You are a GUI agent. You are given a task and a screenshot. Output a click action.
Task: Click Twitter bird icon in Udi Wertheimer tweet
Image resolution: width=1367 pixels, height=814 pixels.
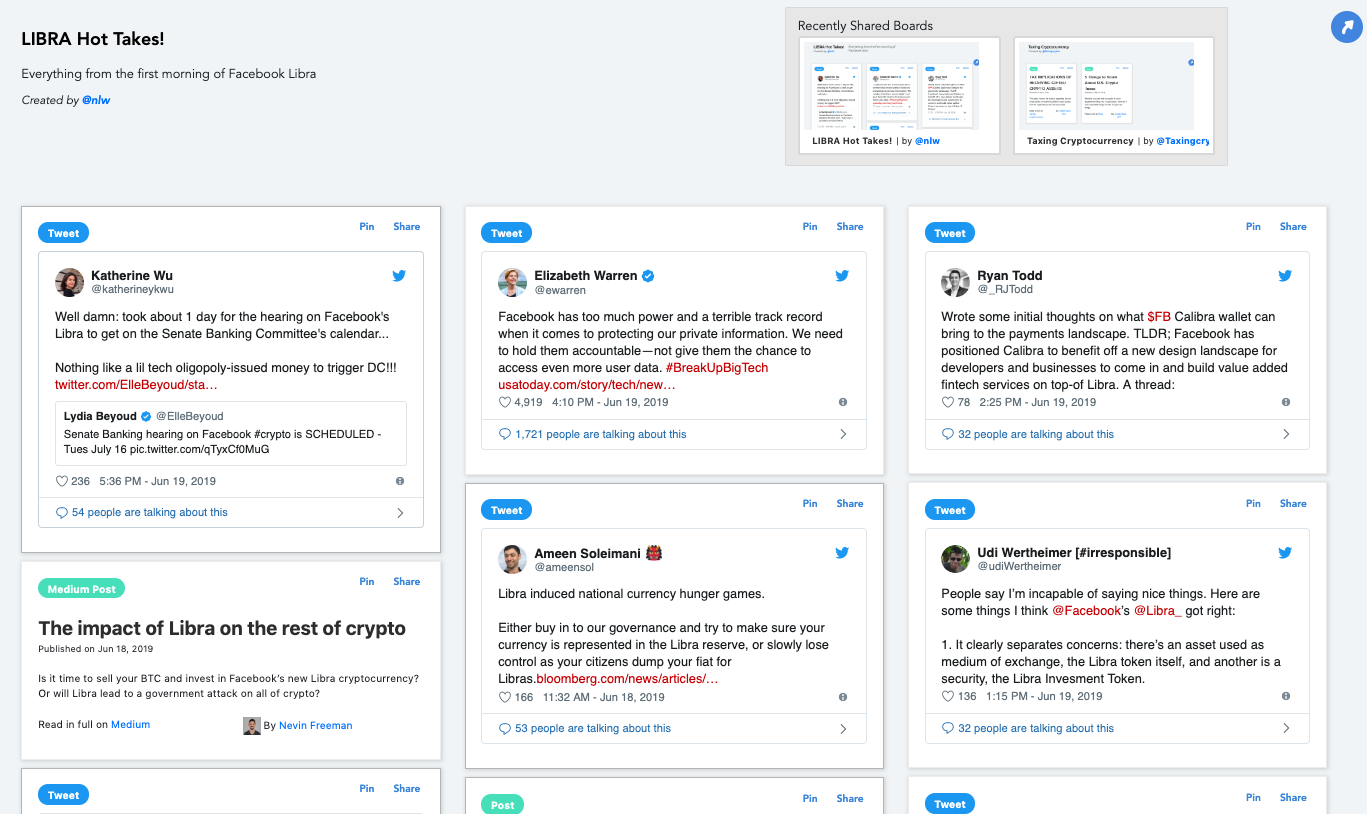click(x=1285, y=553)
